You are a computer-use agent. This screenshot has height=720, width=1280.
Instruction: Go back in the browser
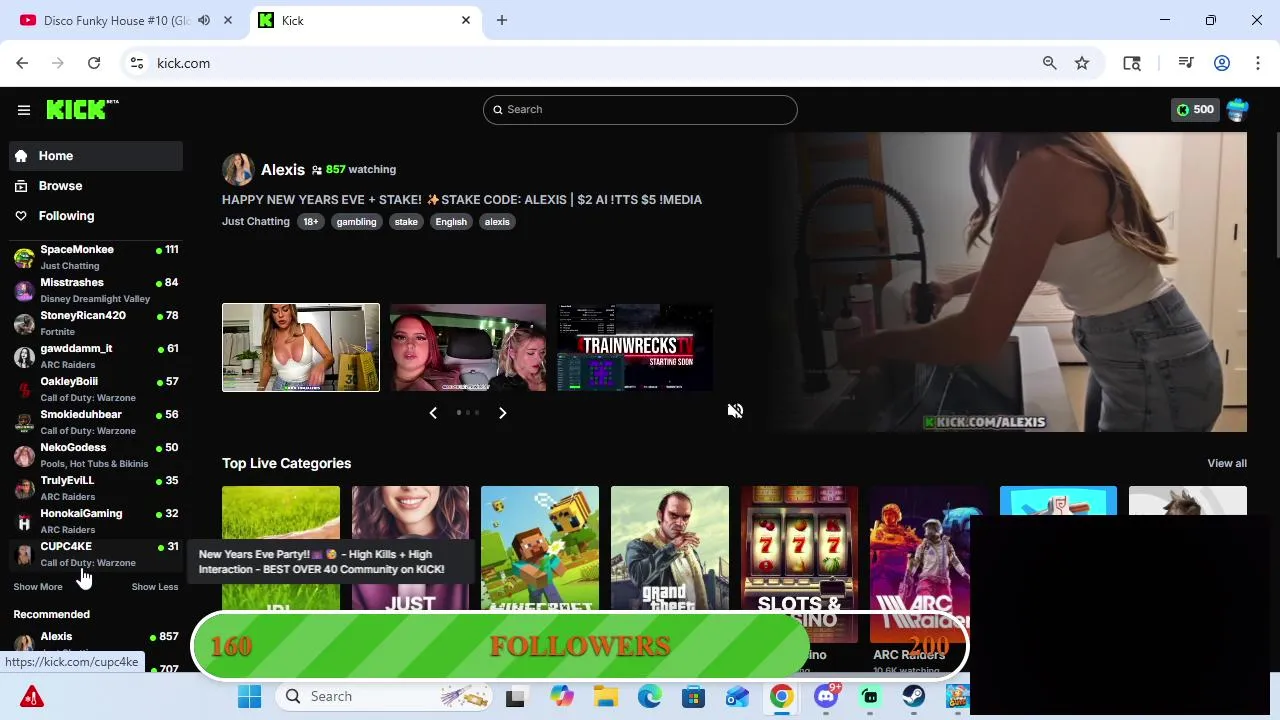pos(22,63)
